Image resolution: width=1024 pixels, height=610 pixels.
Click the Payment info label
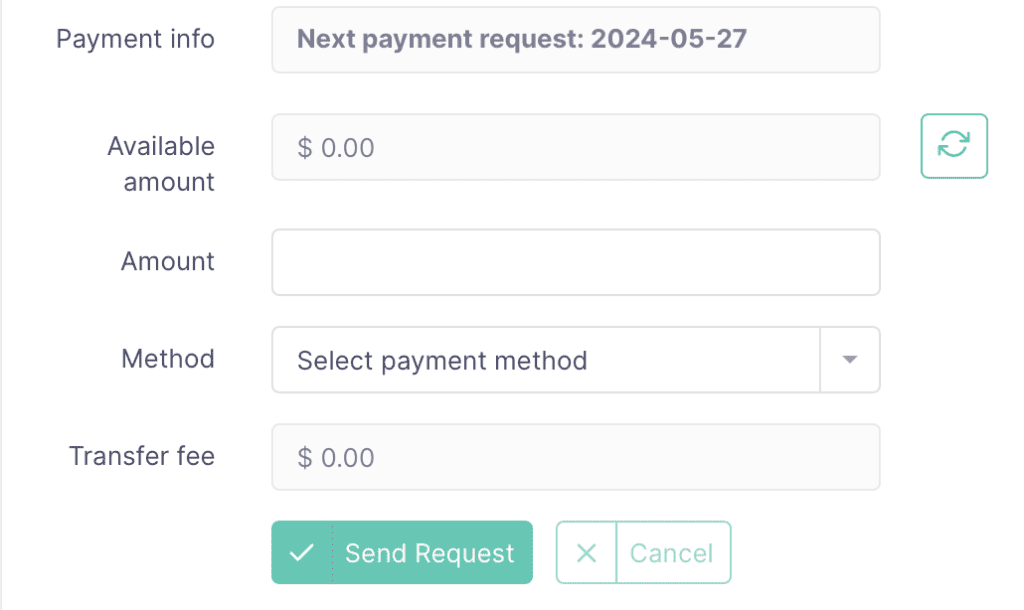[135, 39]
